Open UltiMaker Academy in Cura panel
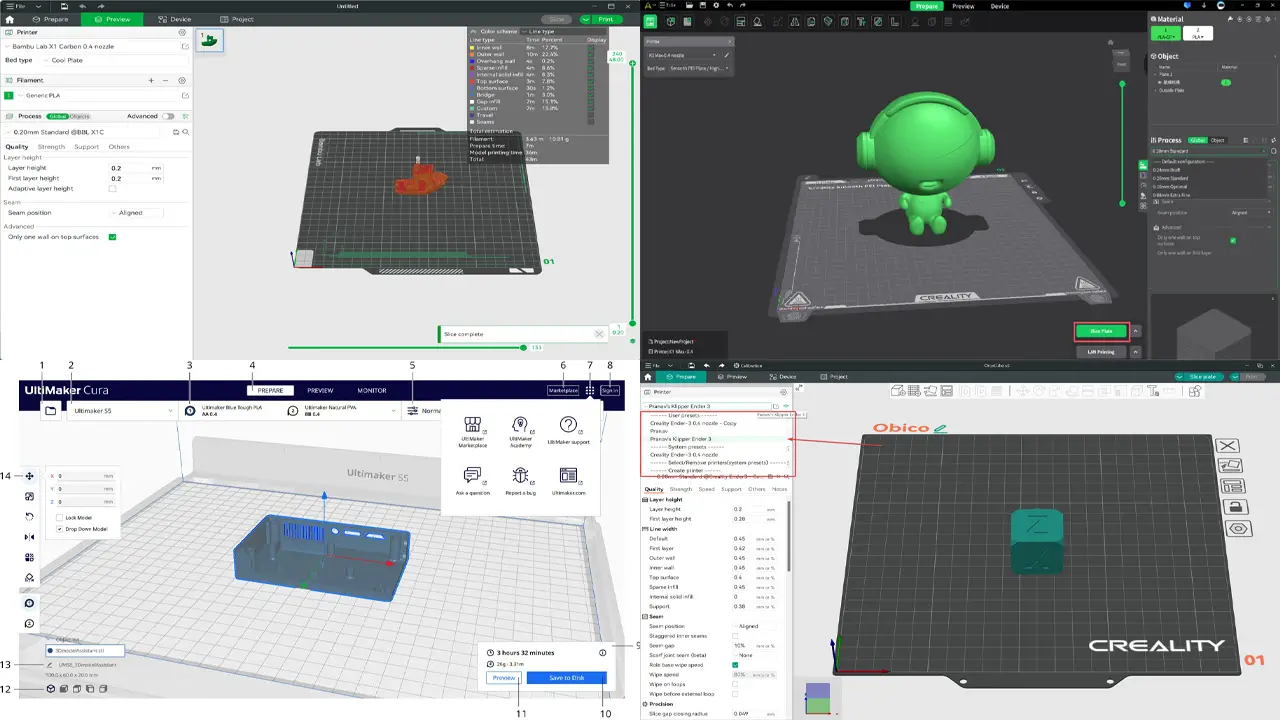The image size is (1280, 720). (x=519, y=431)
